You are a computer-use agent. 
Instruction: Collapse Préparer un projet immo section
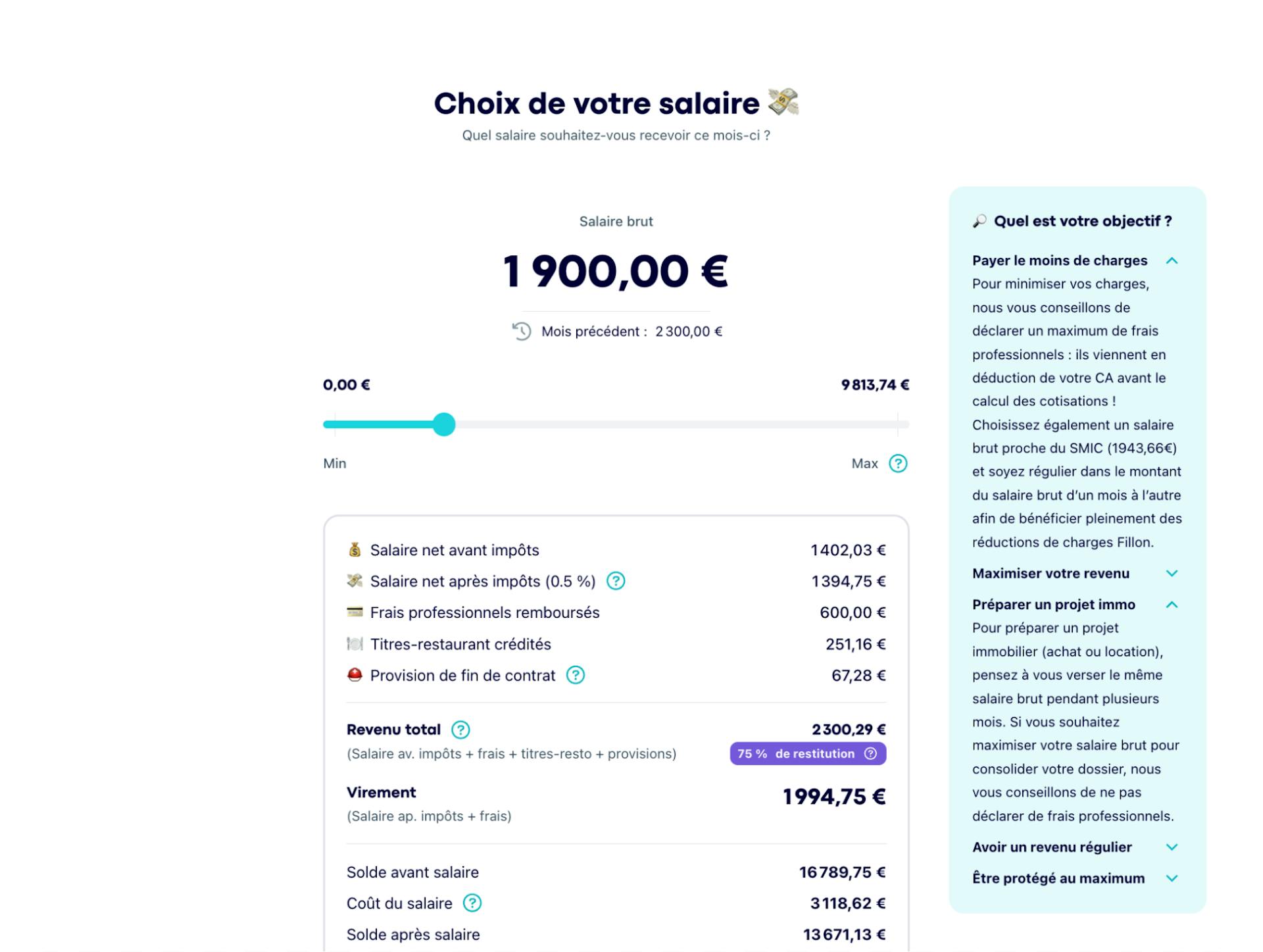point(1172,605)
